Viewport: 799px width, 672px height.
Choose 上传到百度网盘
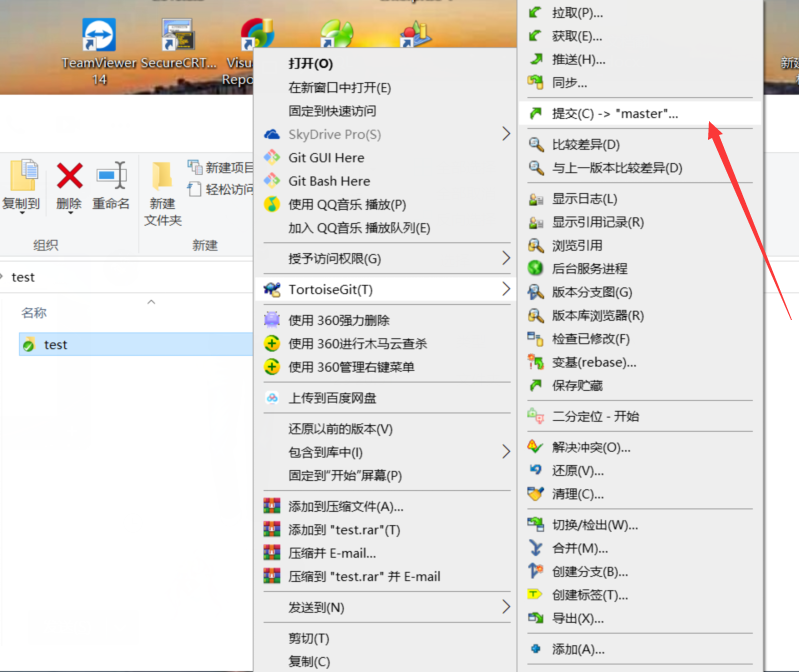click(332, 398)
